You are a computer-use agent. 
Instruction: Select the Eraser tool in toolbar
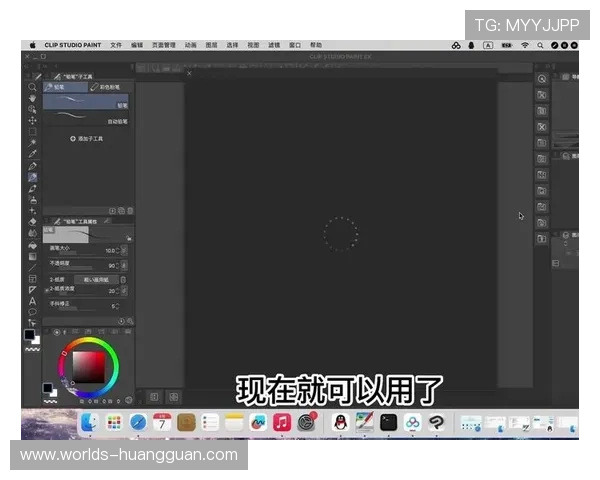click(x=32, y=221)
